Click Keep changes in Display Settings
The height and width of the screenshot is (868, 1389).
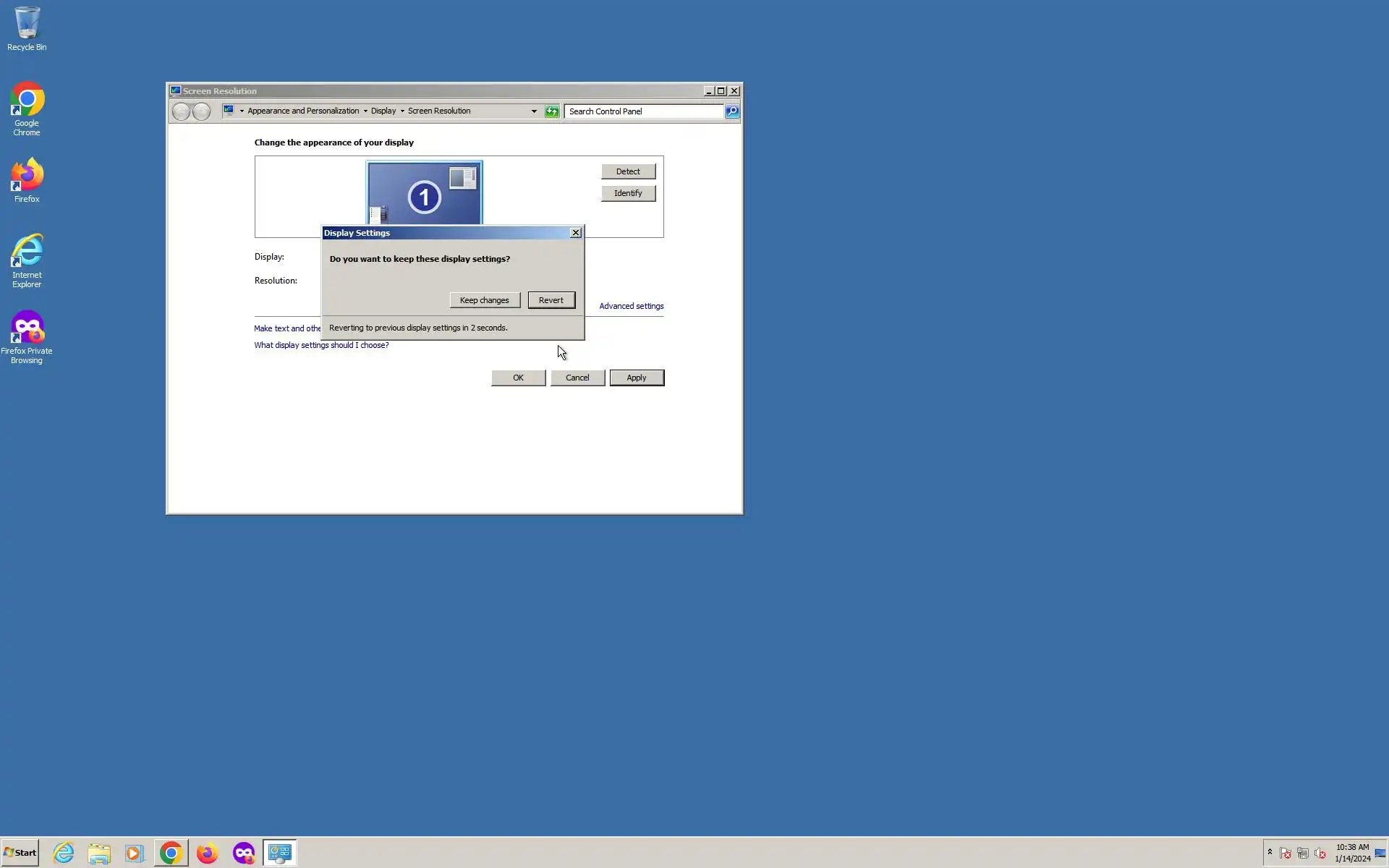(484, 300)
